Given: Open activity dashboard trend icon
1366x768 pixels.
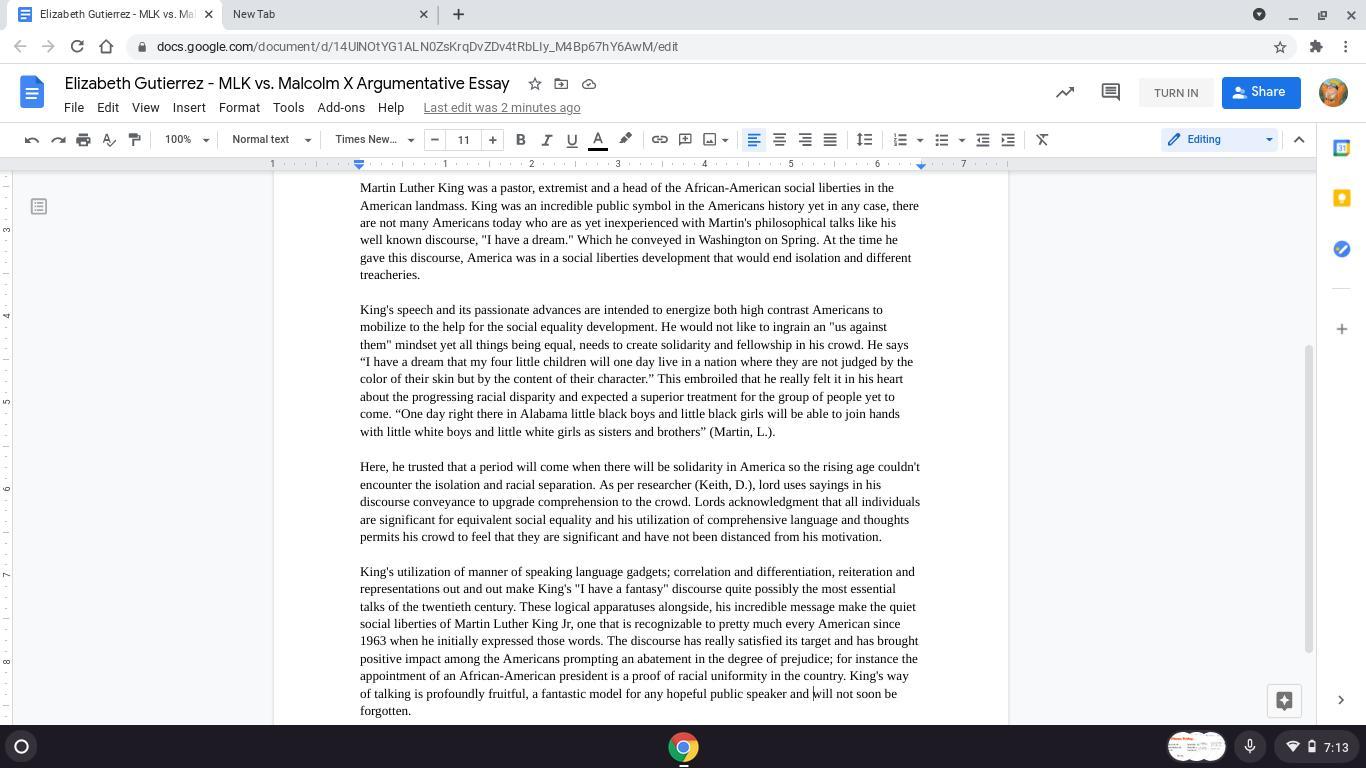Looking at the screenshot, I should click(x=1065, y=92).
